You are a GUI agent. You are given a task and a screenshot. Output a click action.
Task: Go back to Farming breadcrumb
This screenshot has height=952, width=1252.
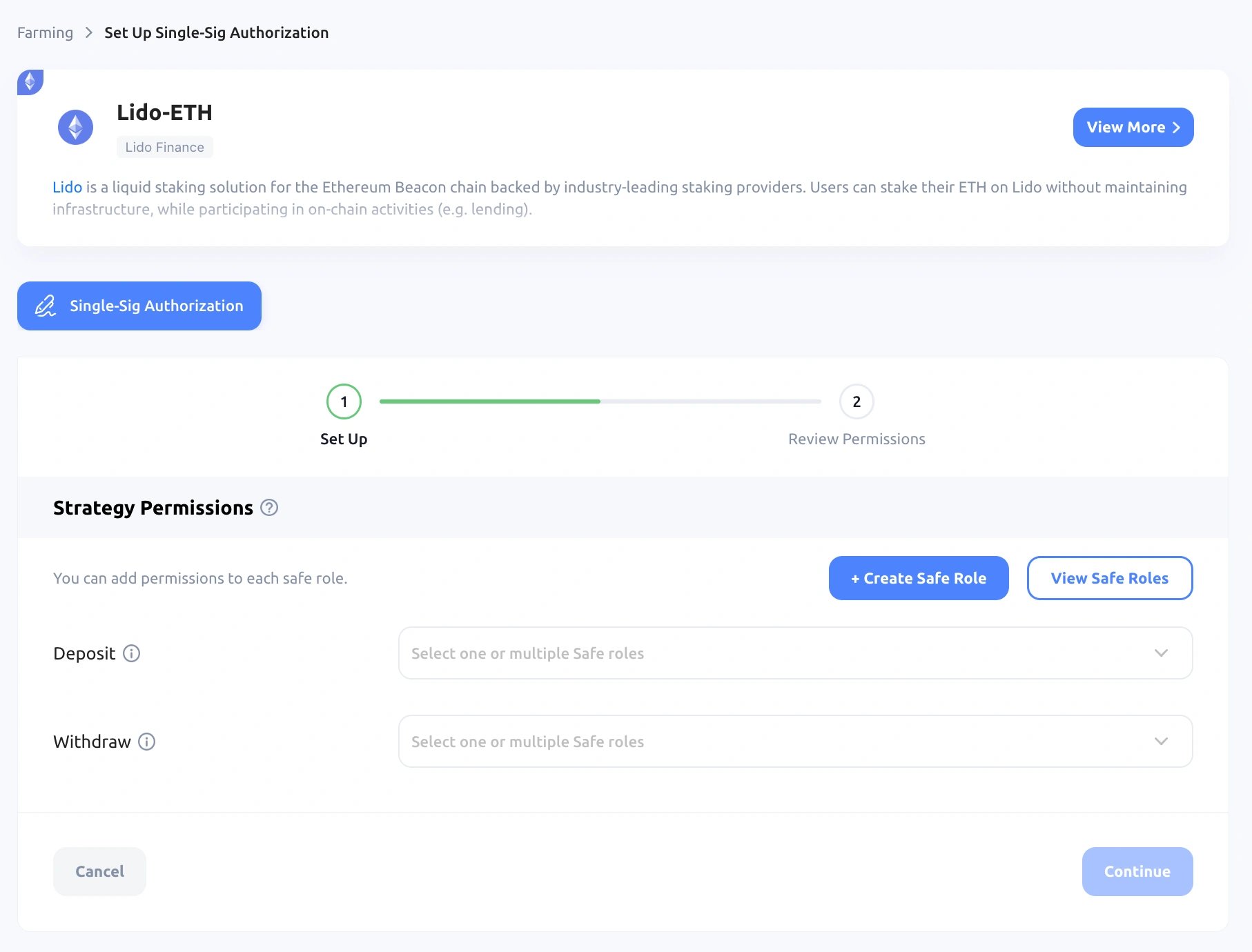[45, 32]
